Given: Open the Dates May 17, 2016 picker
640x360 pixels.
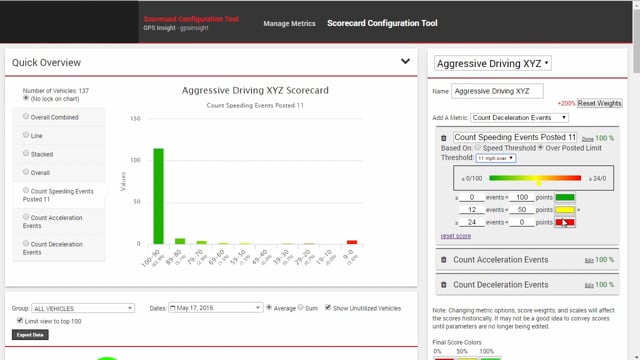Looking at the screenshot, I should (215, 308).
